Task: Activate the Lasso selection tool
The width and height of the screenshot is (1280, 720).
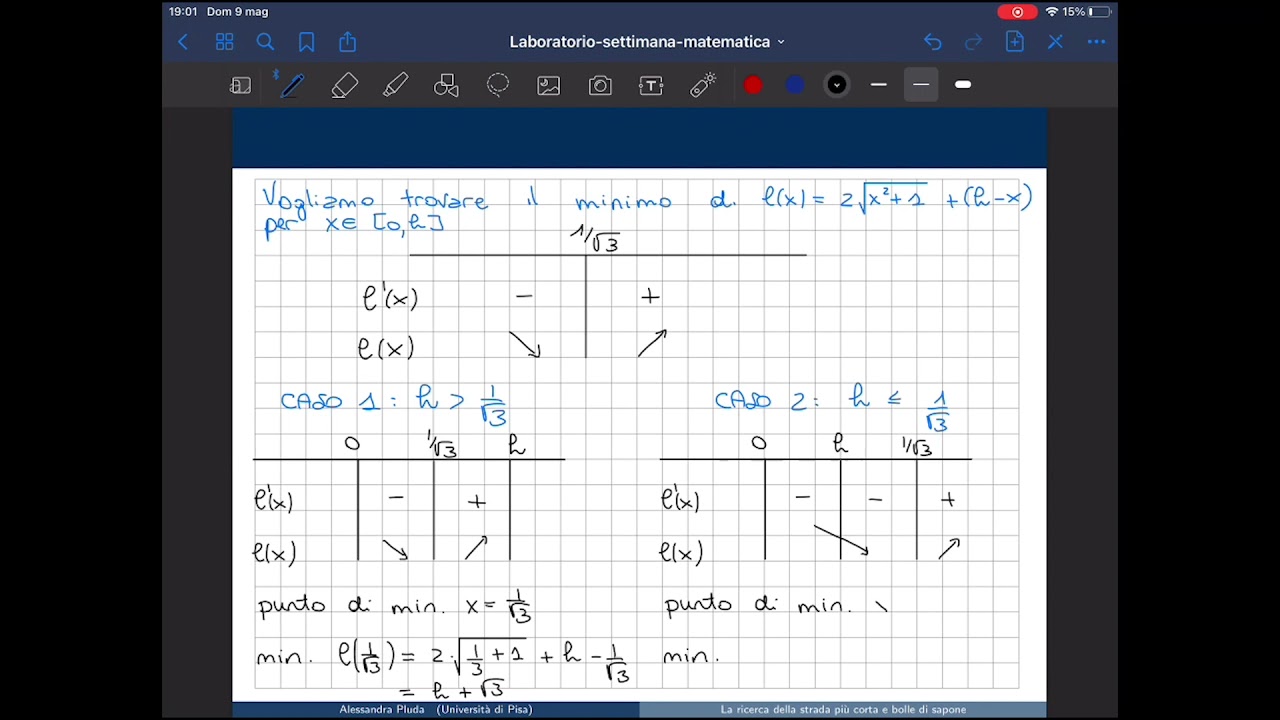Action: point(498,86)
